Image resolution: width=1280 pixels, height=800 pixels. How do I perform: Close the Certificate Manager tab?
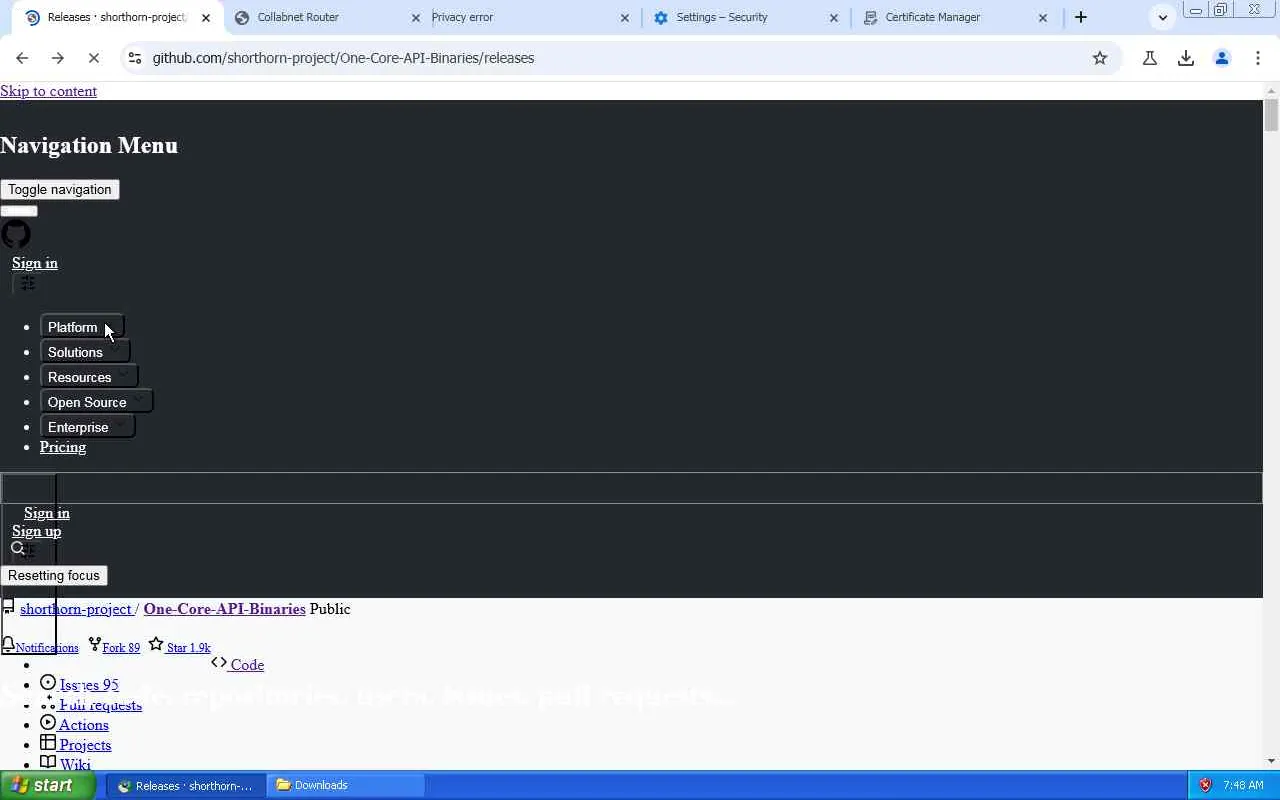pyautogui.click(x=1043, y=17)
